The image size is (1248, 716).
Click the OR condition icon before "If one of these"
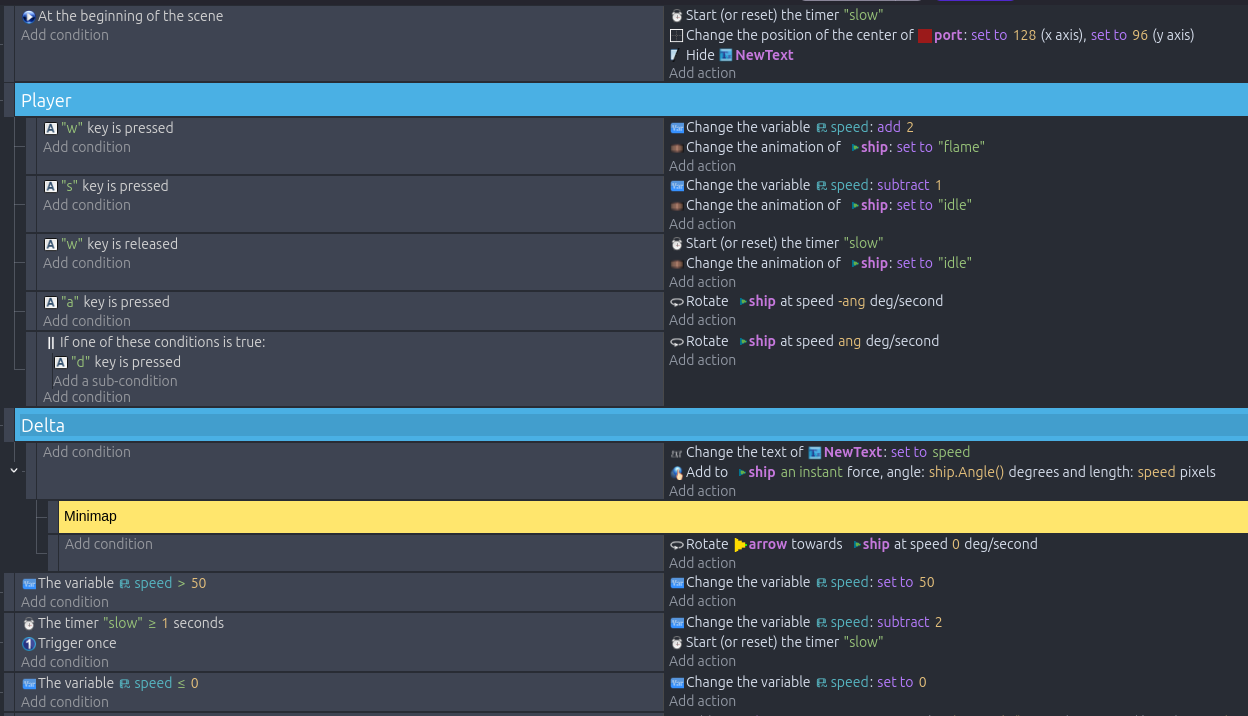coord(51,343)
